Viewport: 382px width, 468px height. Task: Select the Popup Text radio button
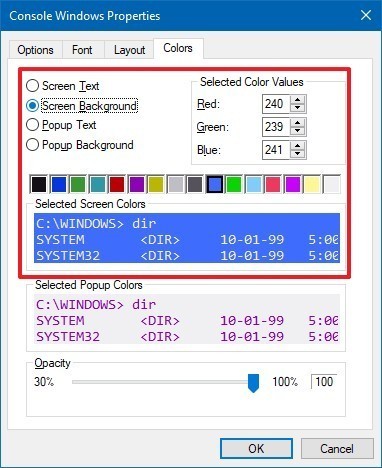[61, 125]
